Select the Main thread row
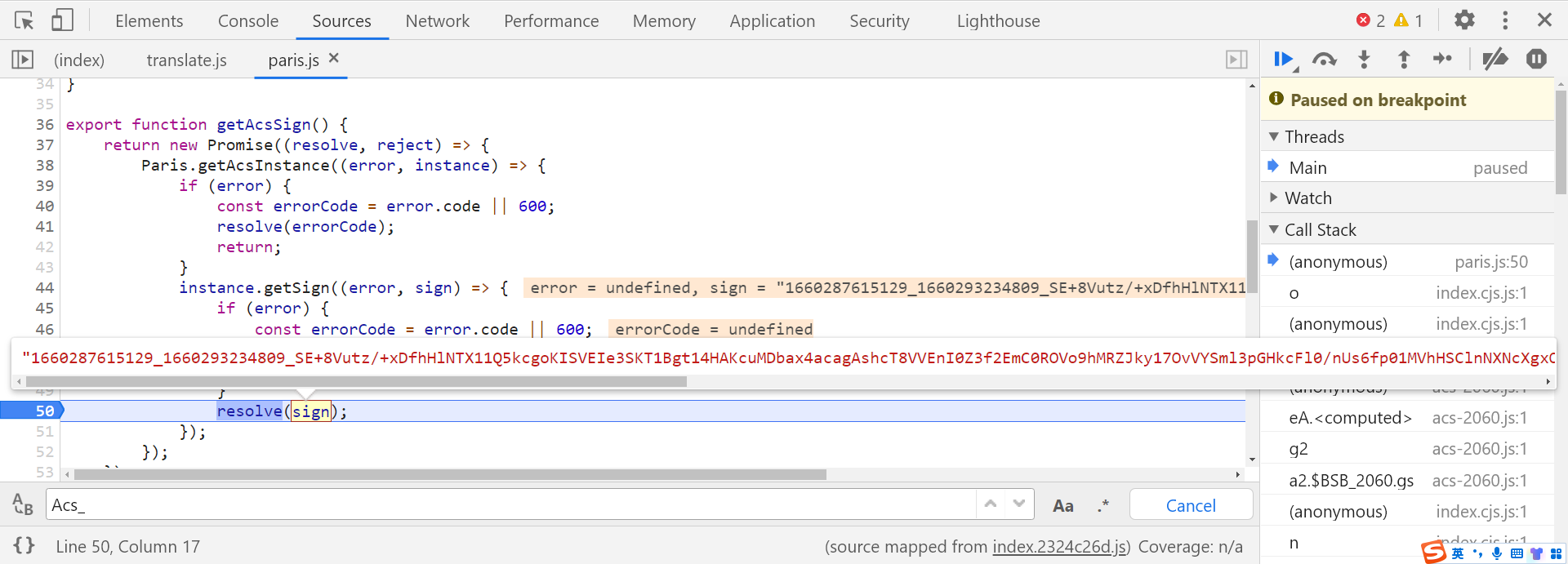The height and width of the screenshot is (564, 1568). pyautogui.click(x=1408, y=167)
